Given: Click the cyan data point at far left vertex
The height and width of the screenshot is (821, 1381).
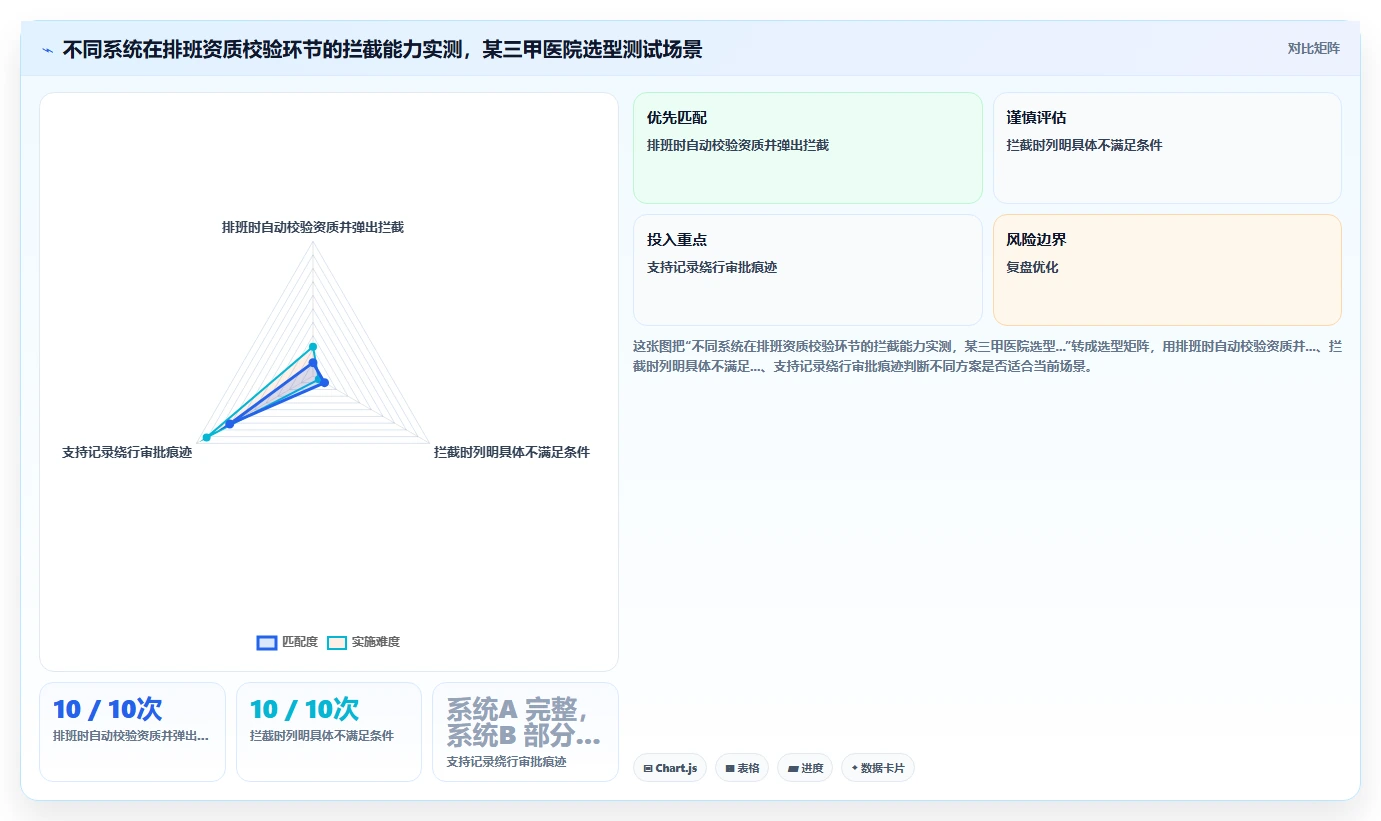Looking at the screenshot, I should tap(207, 437).
